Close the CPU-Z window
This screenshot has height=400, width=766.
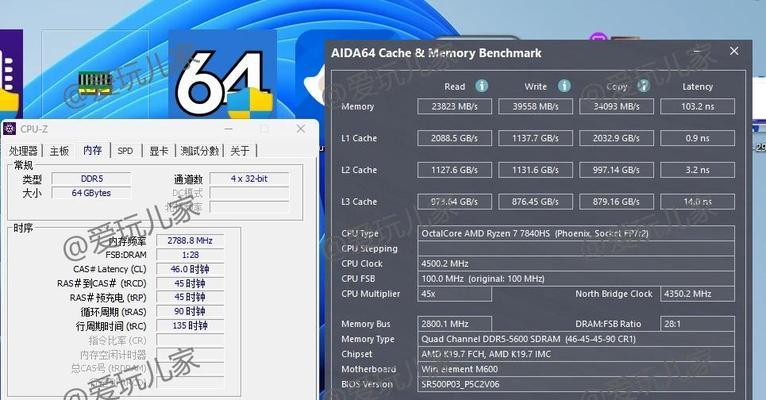pos(300,128)
